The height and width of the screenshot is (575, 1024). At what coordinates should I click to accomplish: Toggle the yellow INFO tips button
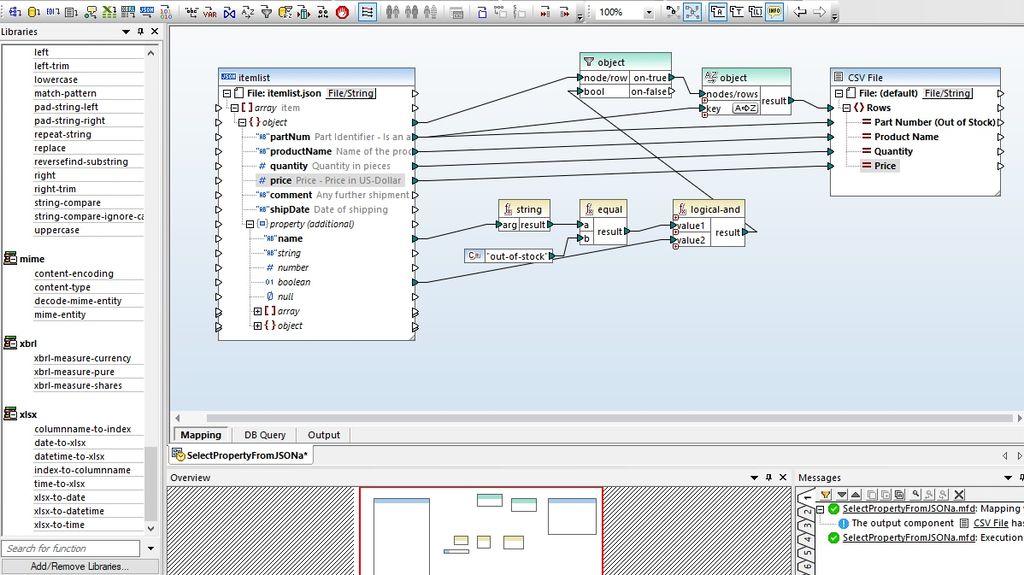tap(774, 12)
